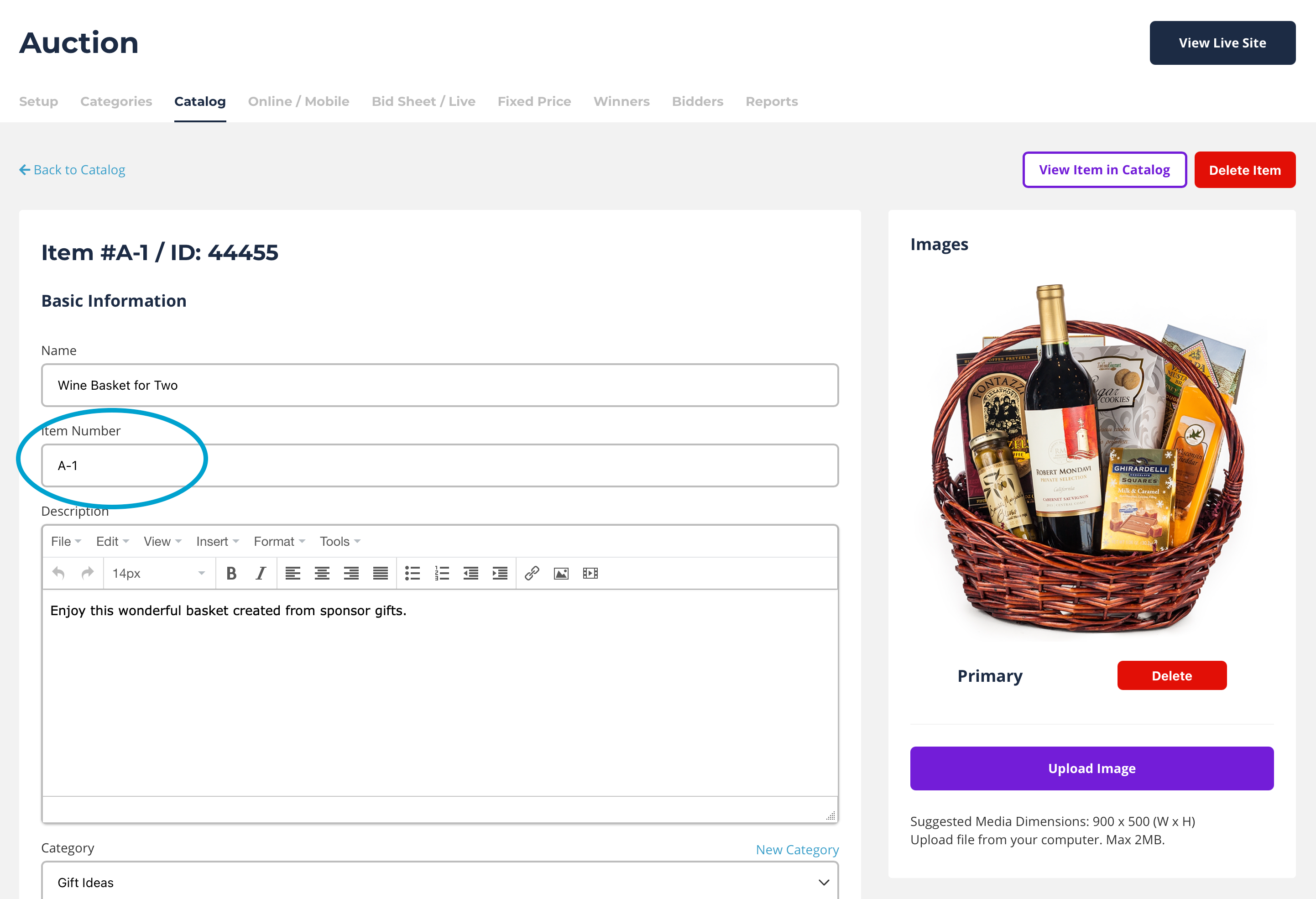This screenshot has height=899, width=1316.
Task: Click the insert link icon
Action: click(531, 573)
